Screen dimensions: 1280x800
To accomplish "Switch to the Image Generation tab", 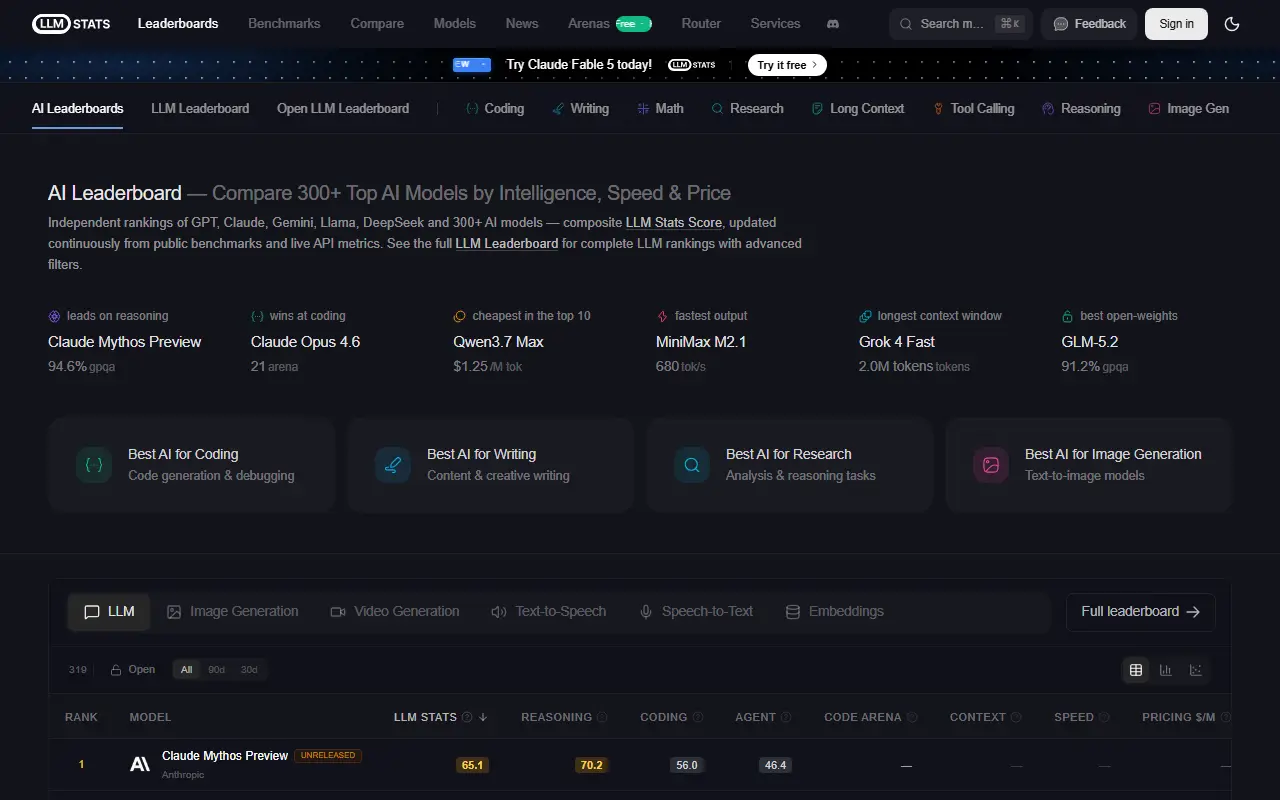I will [232, 611].
